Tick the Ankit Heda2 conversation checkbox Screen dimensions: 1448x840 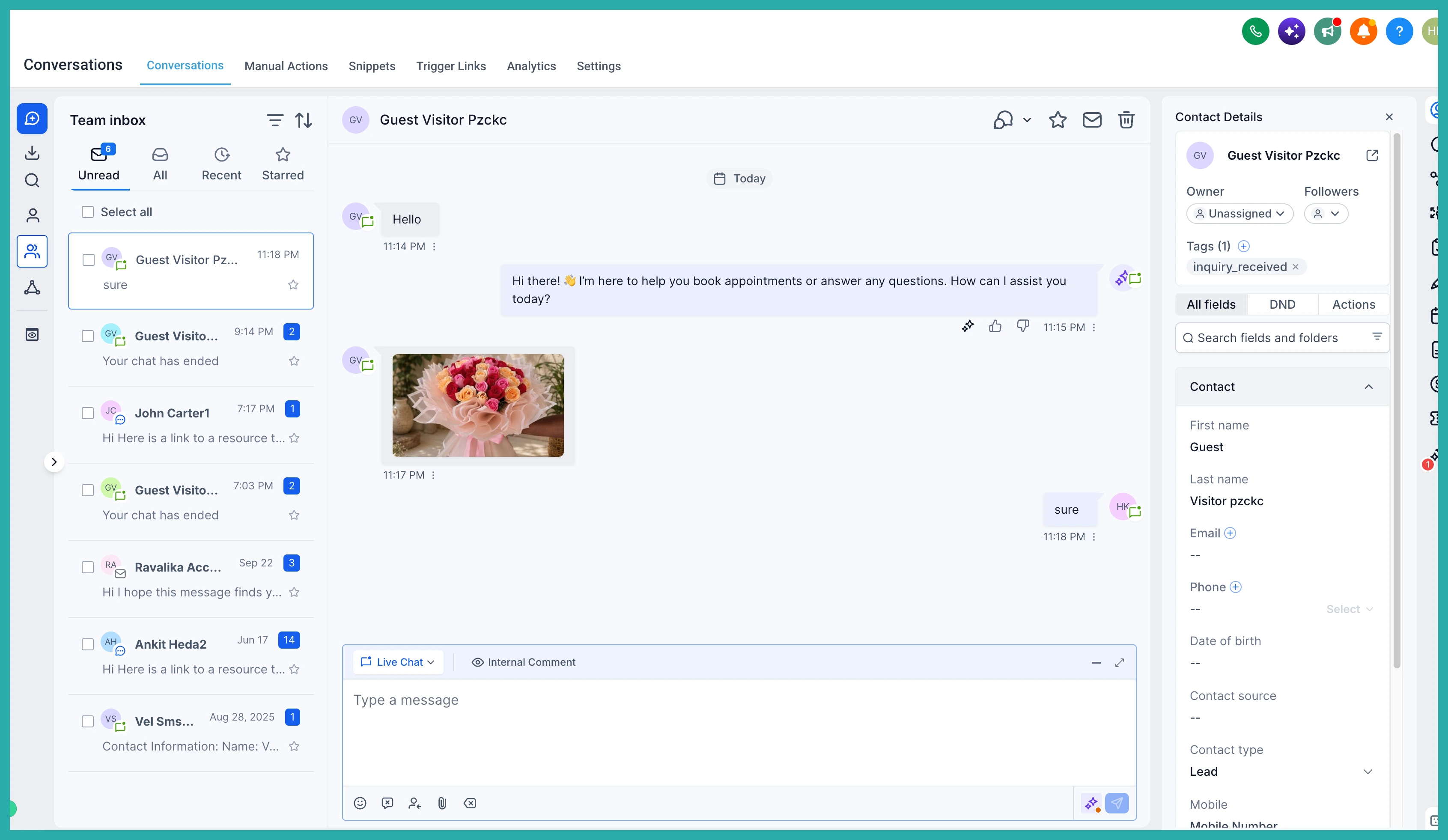coord(87,644)
